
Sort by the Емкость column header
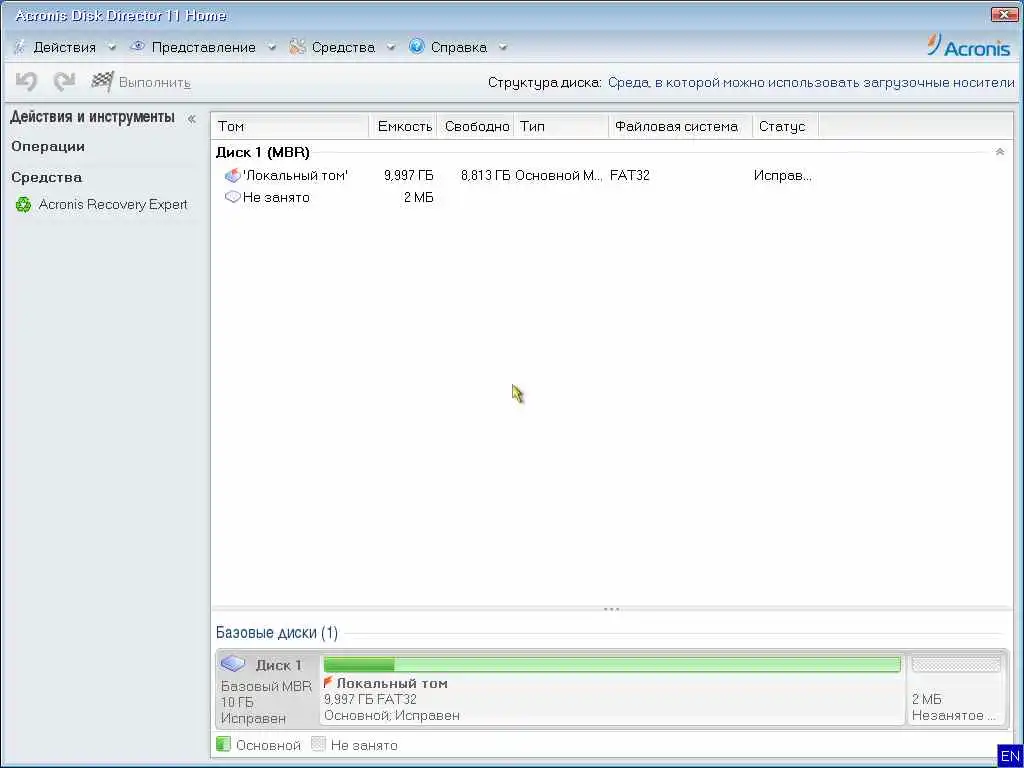pos(404,126)
